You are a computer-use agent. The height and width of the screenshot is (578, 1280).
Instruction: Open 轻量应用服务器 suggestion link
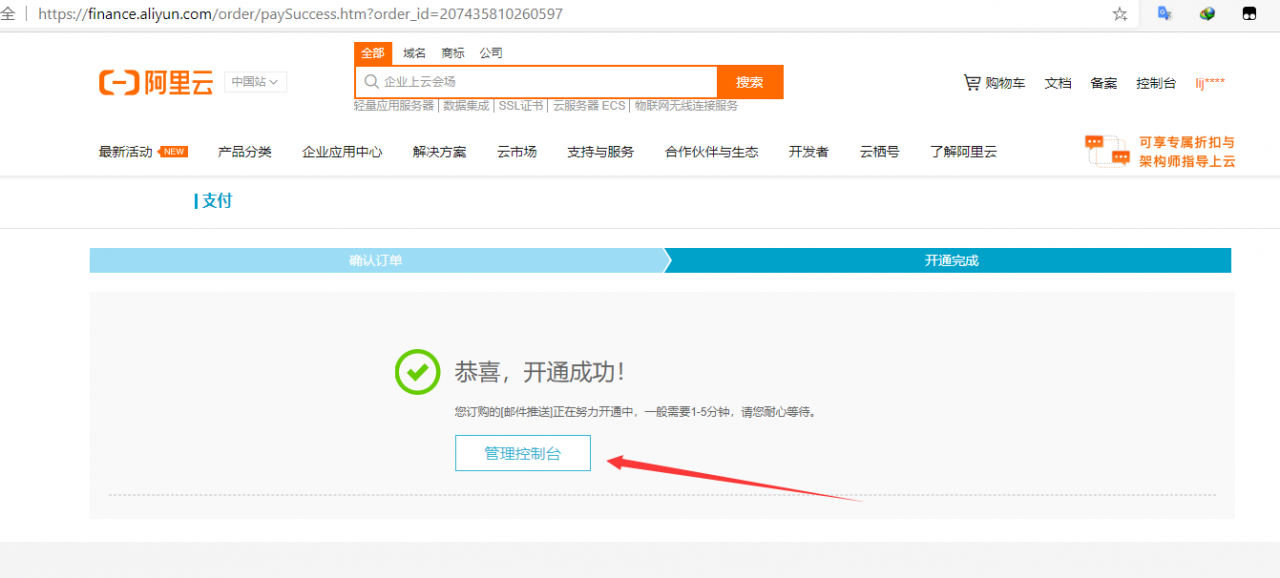394,105
